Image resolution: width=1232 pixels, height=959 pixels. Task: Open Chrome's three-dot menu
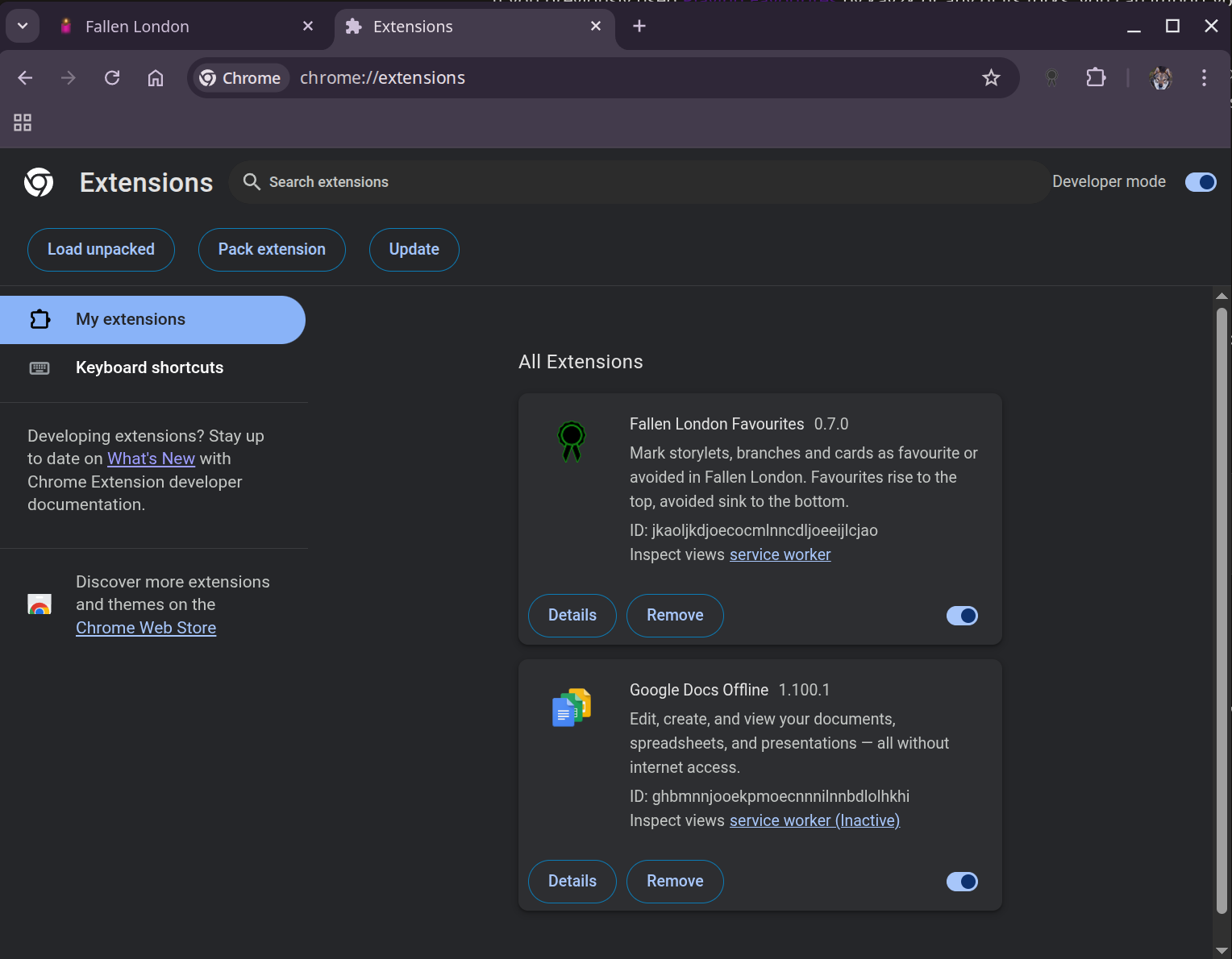click(1204, 77)
